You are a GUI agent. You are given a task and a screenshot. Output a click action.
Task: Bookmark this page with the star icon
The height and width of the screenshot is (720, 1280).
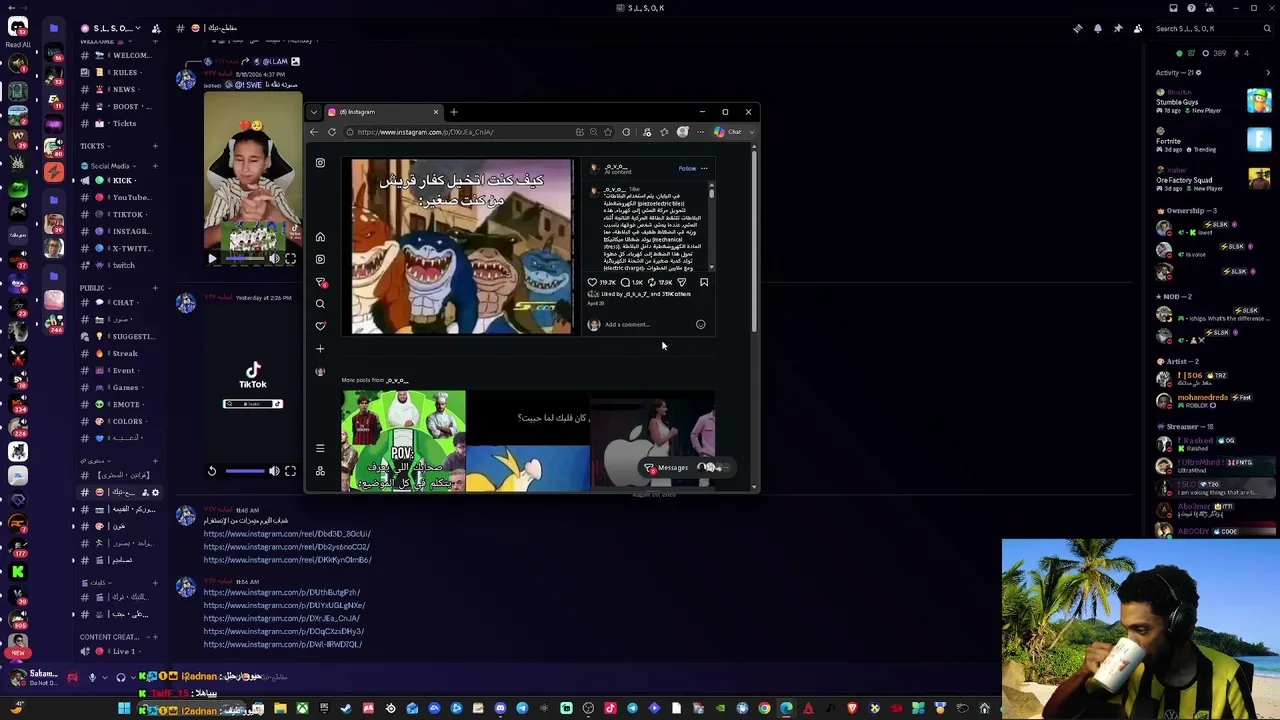pyautogui.click(x=607, y=132)
